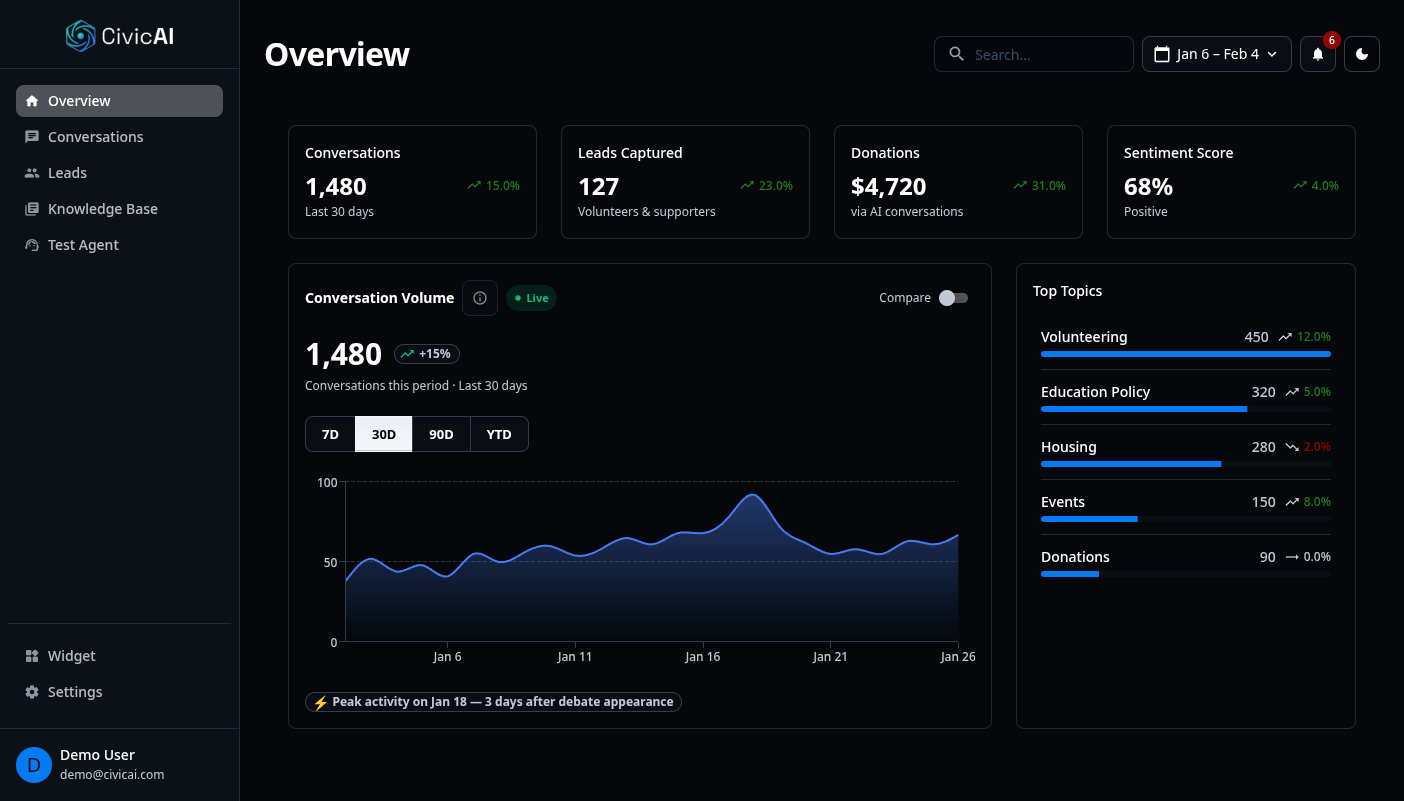Open the Jan 6 – Feb 4 date dropdown
The image size is (1404, 801).
pos(1216,54)
